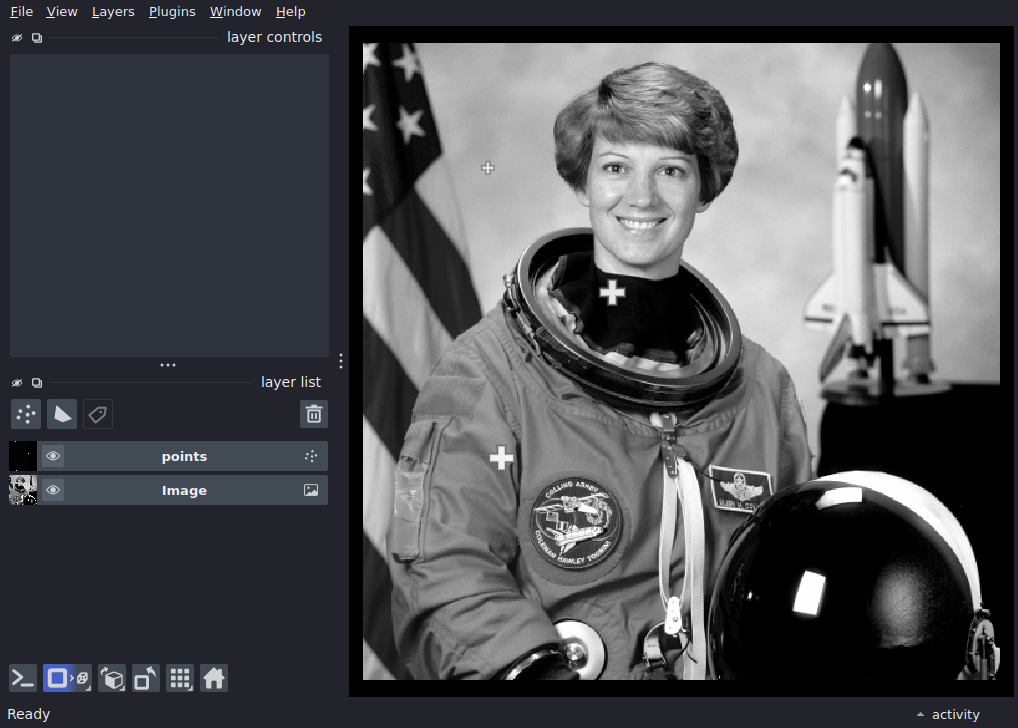1018x728 pixels.
Task: Create a new shapes layer
Action: (62, 414)
